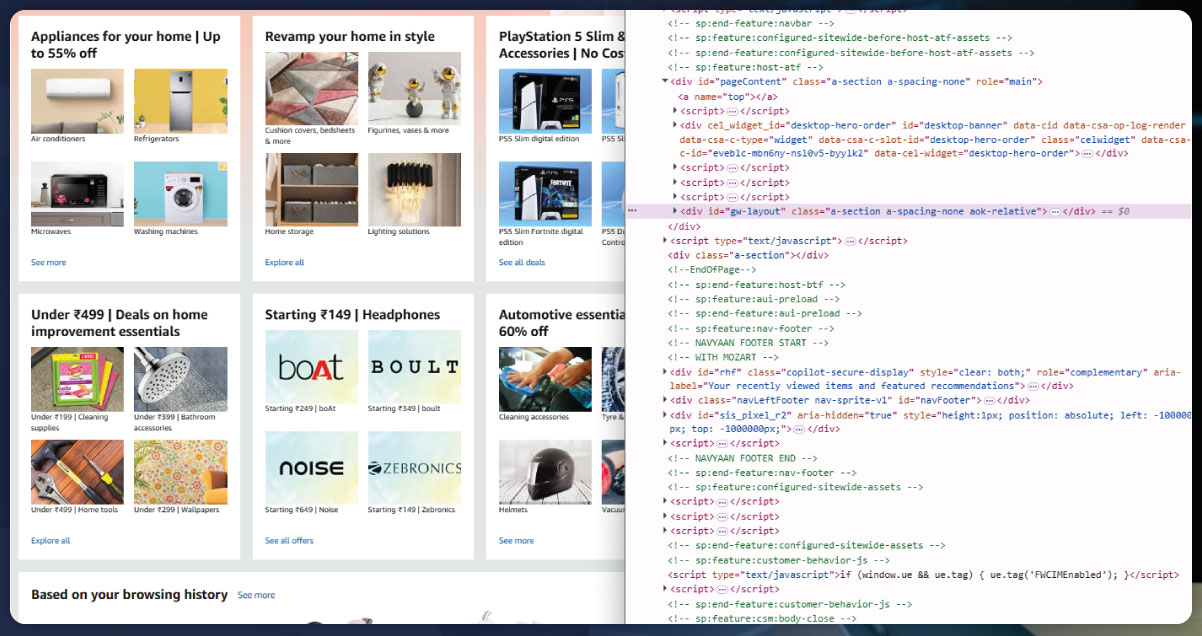
Task: Collapse the pageContent div node
Action: [665, 82]
